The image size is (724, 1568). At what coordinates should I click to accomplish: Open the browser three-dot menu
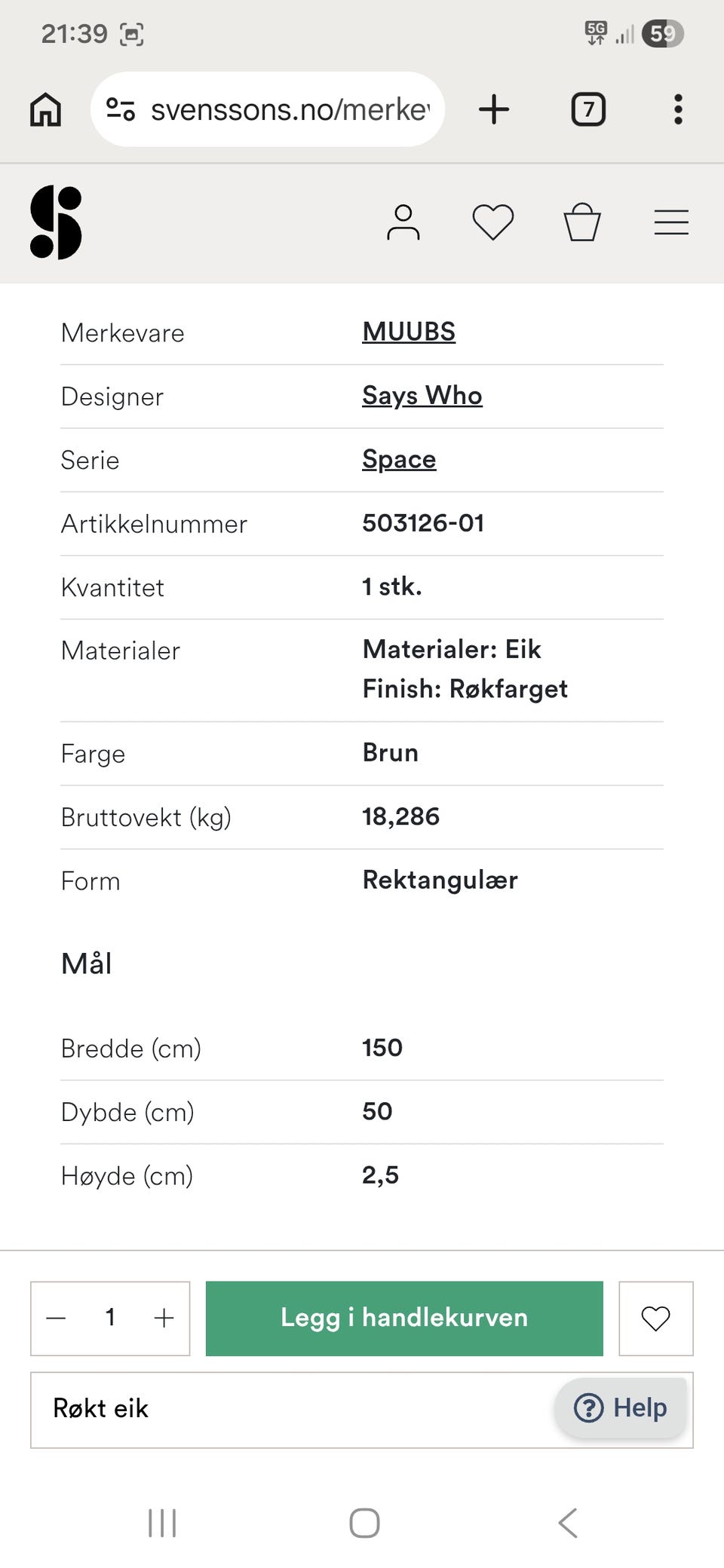[678, 109]
